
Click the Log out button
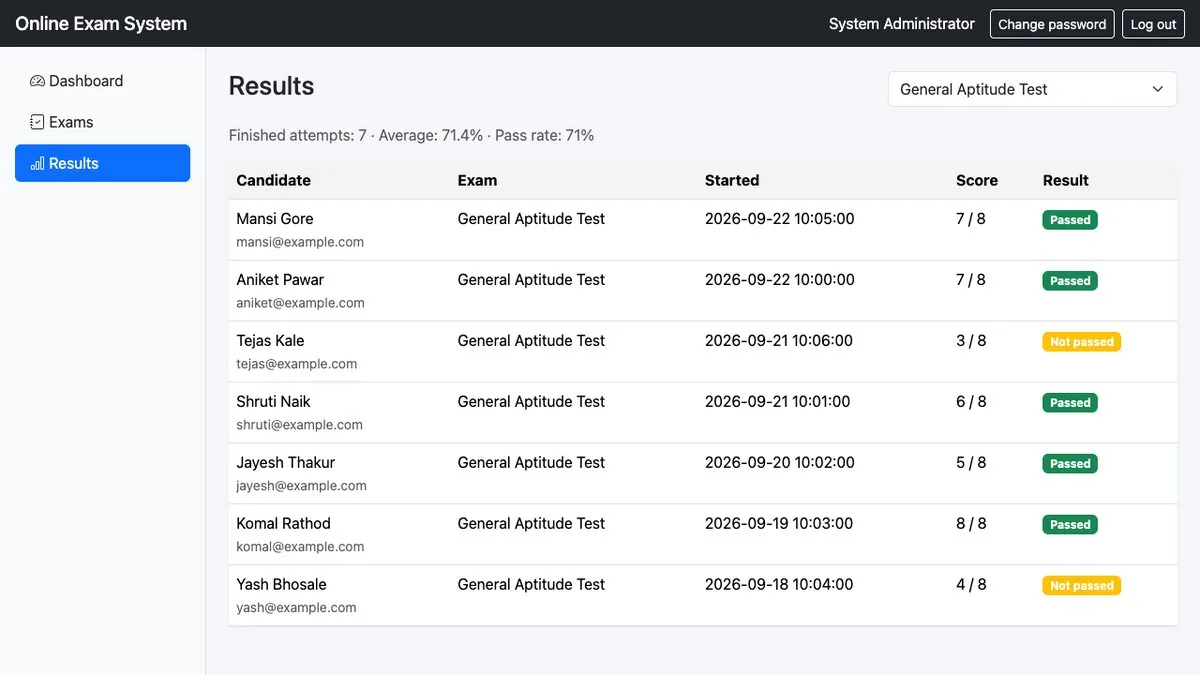click(x=1153, y=24)
